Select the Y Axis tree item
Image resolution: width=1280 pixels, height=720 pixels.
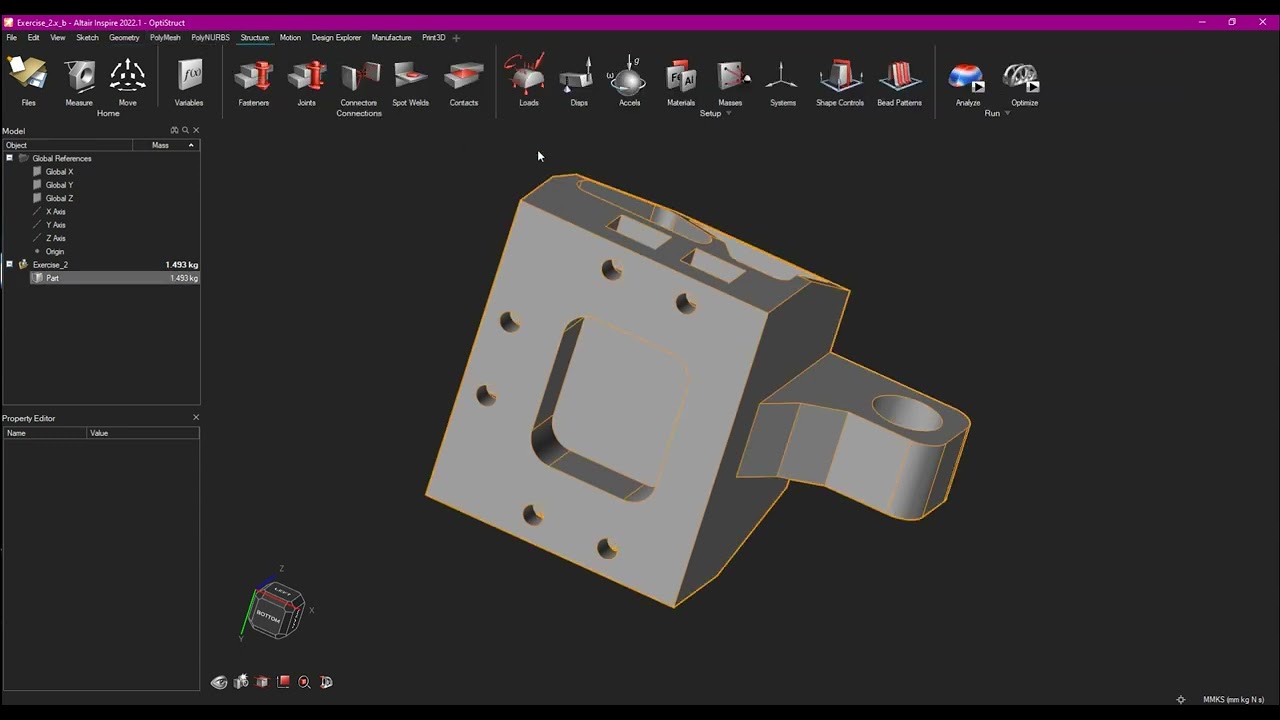click(55, 225)
